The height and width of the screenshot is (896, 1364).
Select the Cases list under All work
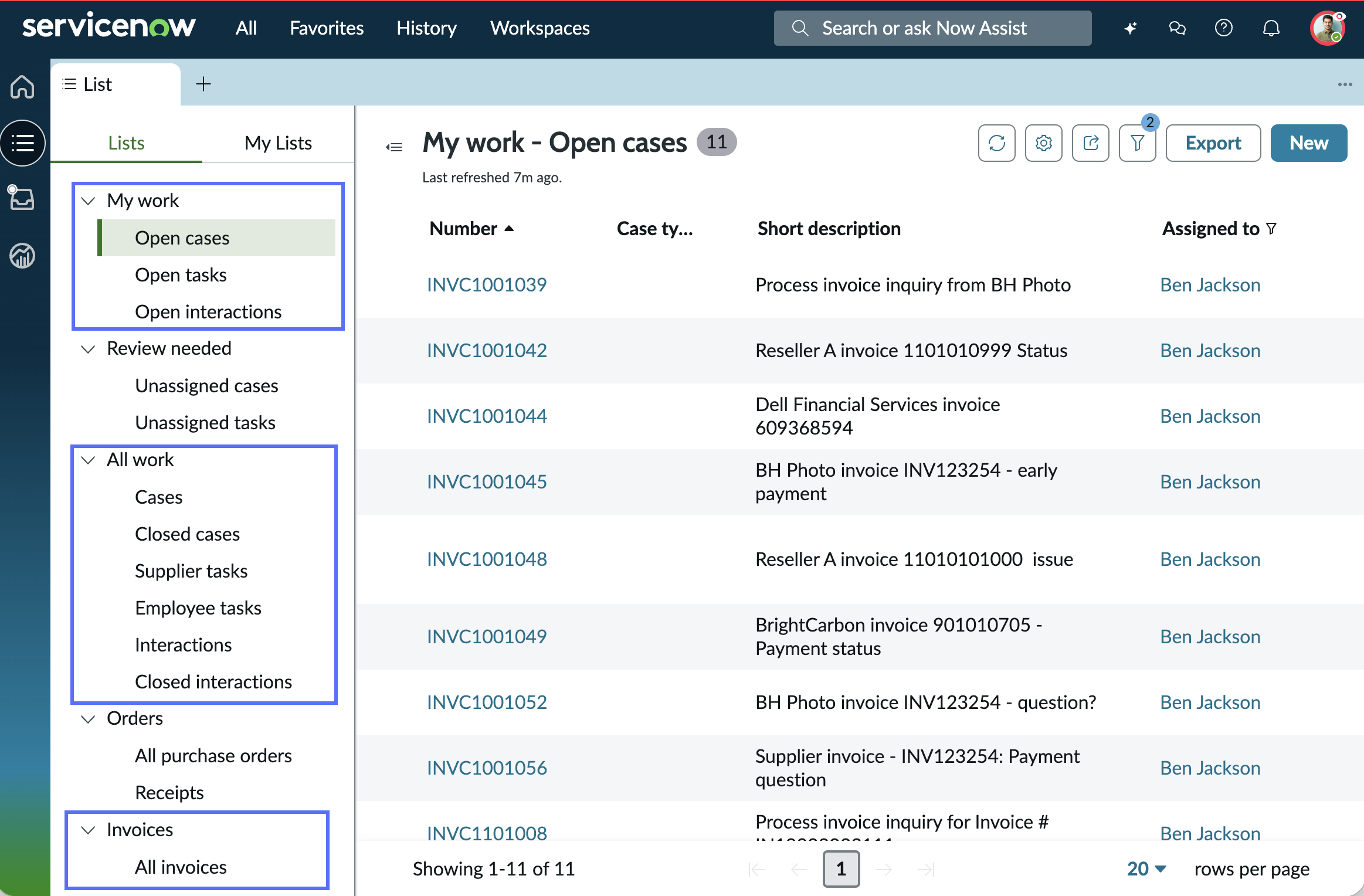[x=158, y=497]
